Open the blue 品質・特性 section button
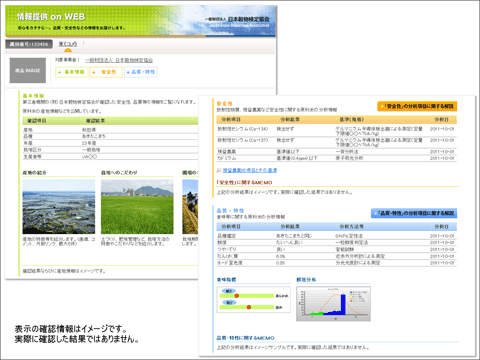This screenshot has width=480, height=360. pyautogui.click(x=141, y=72)
